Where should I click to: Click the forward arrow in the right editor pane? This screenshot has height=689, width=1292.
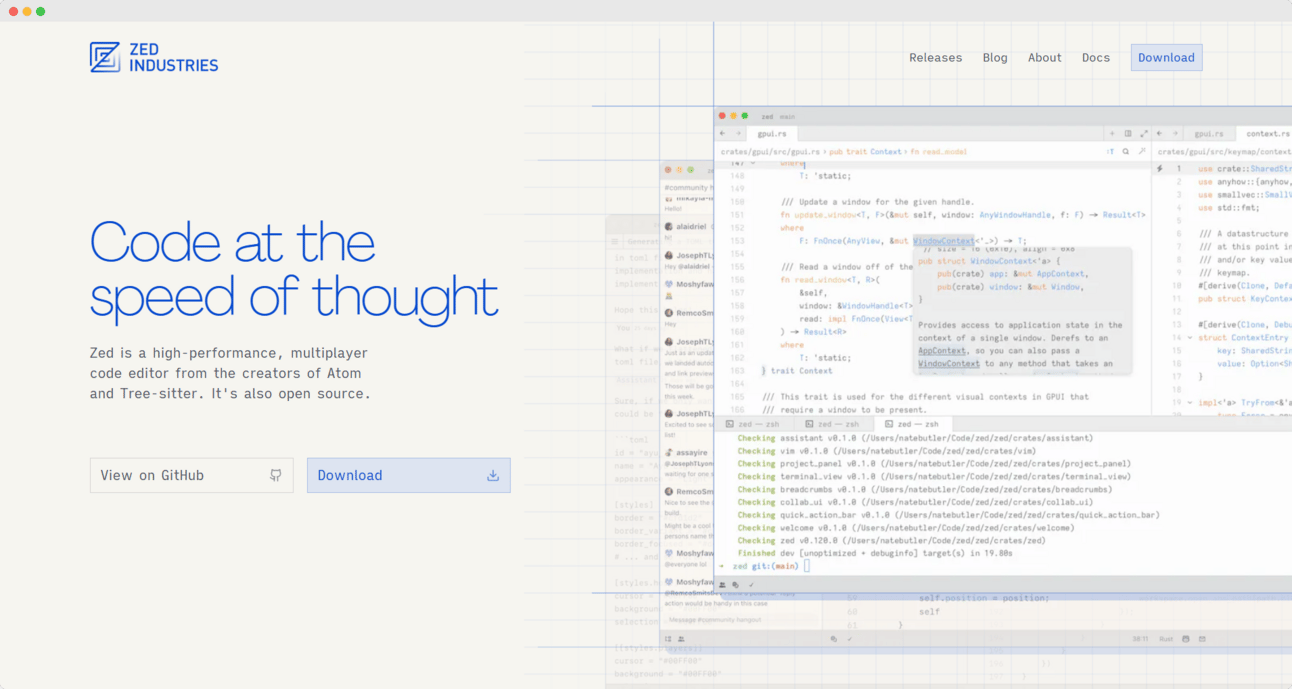pyautogui.click(x=1175, y=134)
